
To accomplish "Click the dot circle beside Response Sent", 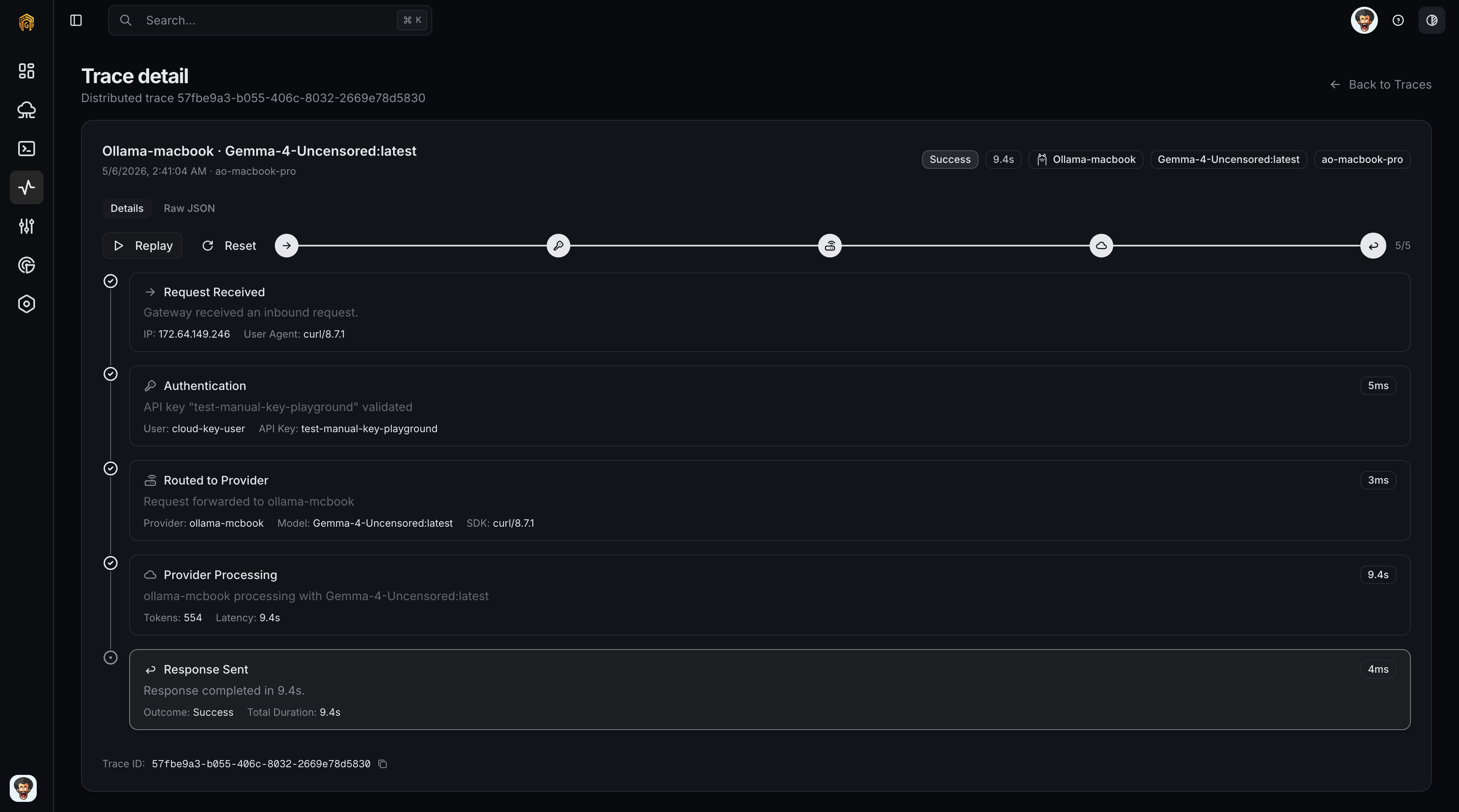I will tap(111, 658).
